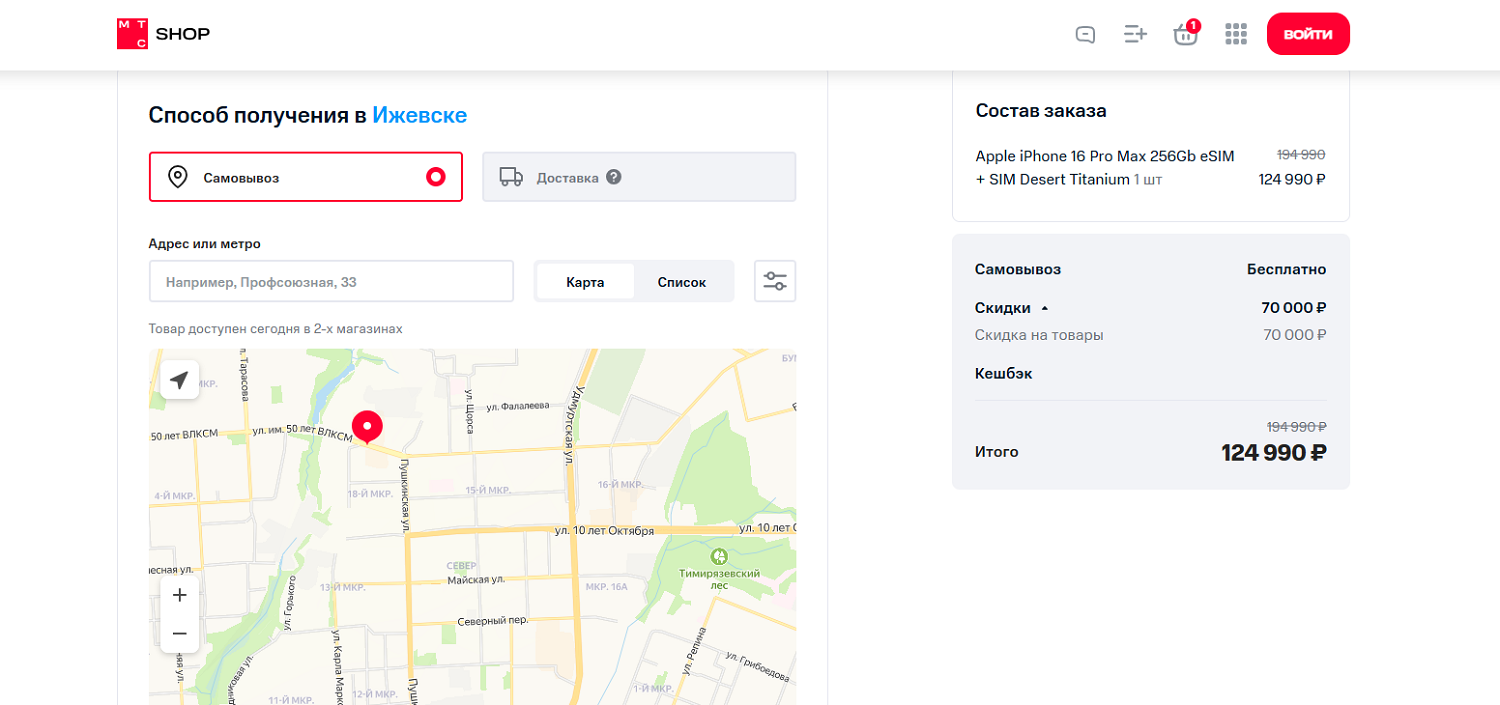The image size is (1500, 705).
Task: Click the Самовывоз Бесплатно summary row
Action: point(1151,269)
